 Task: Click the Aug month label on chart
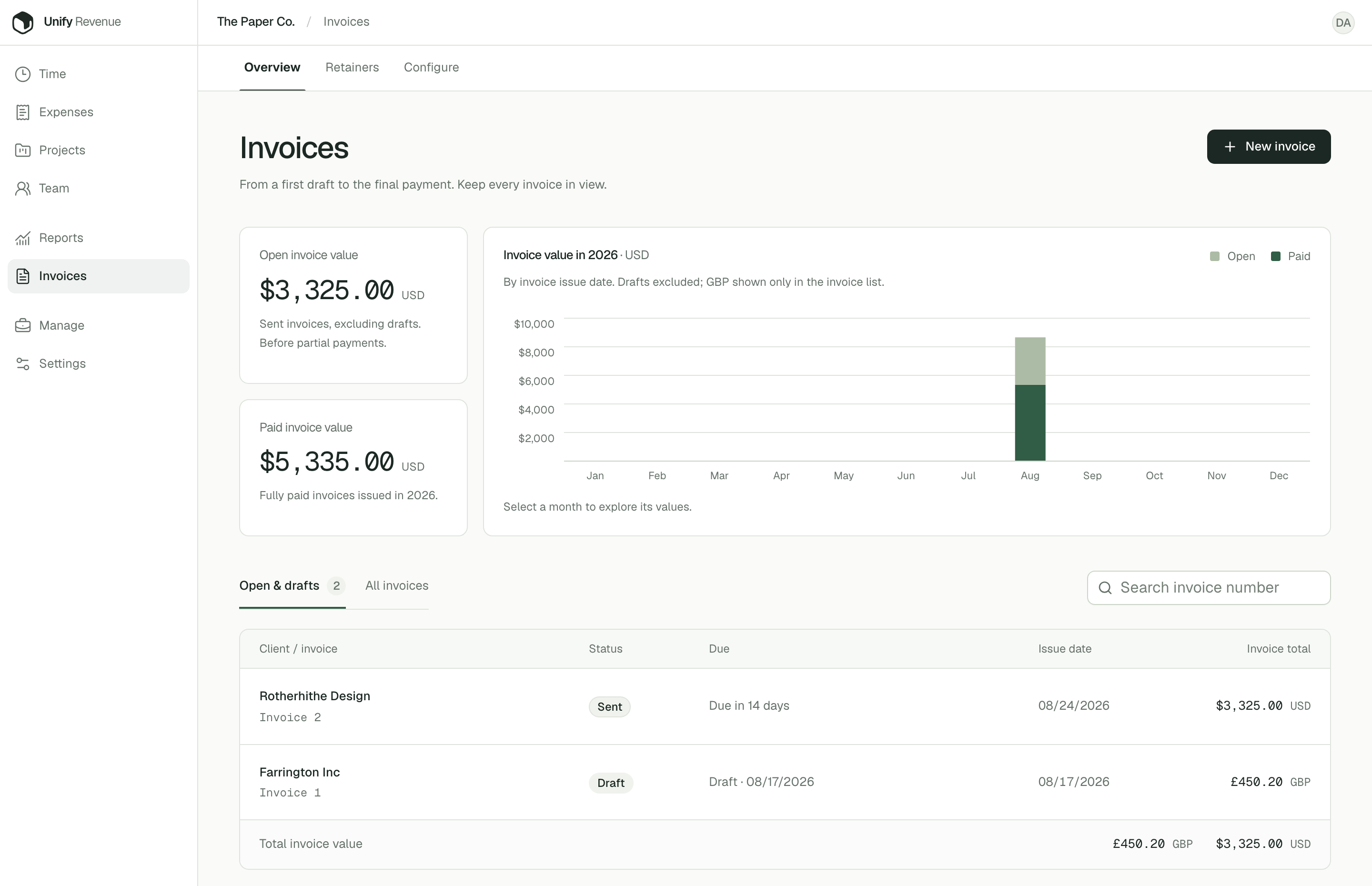tap(1030, 476)
